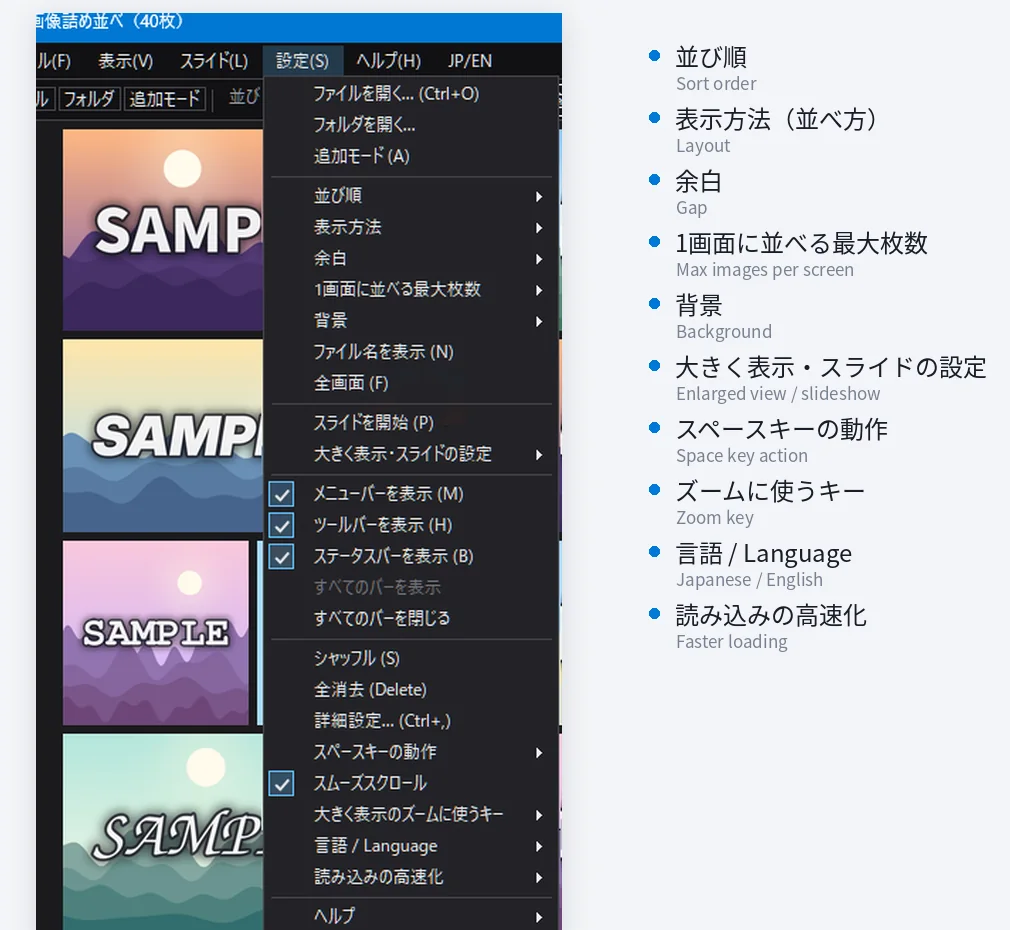The width and height of the screenshot is (1010, 930).
Task: Expand 1画面に並べる最大枚数 submenu
Action: click(411, 290)
